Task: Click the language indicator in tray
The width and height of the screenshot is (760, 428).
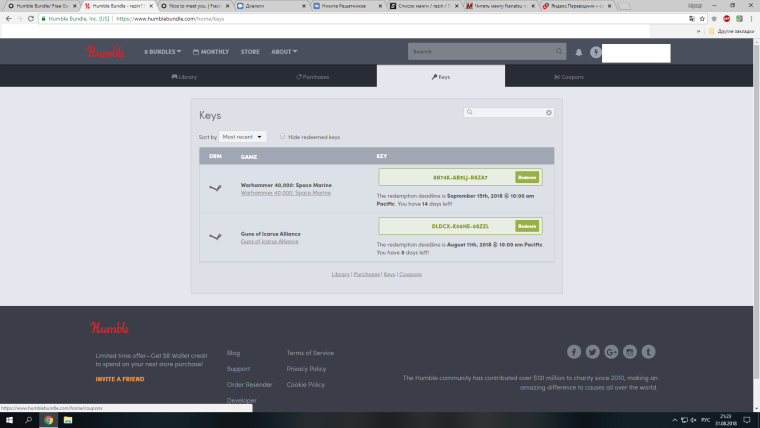Action: point(706,420)
